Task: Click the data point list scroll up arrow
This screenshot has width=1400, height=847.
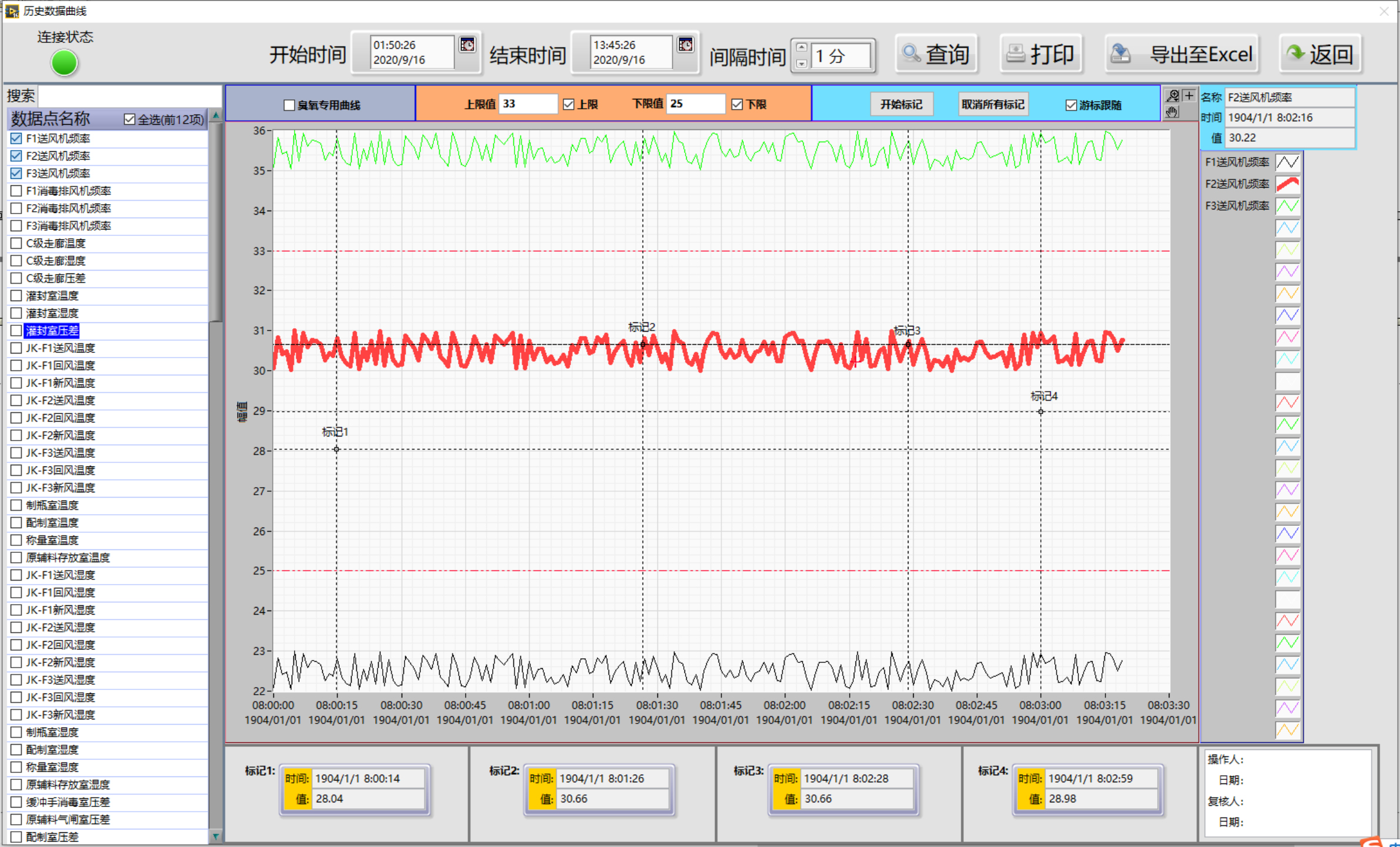Action: click(x=216, y=116)
